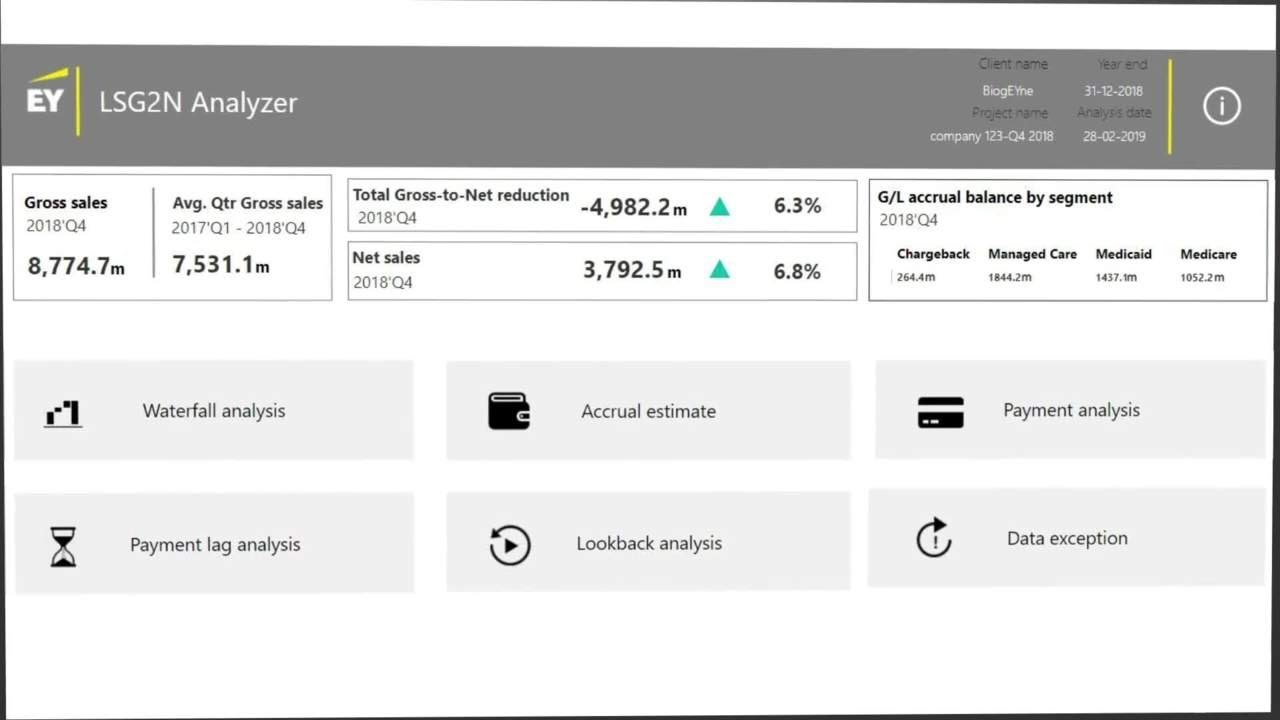Screen dimensions: 1280x720
Task: Select the Chargeback segment balance 264.4m
Action: [x=916, y=277]
